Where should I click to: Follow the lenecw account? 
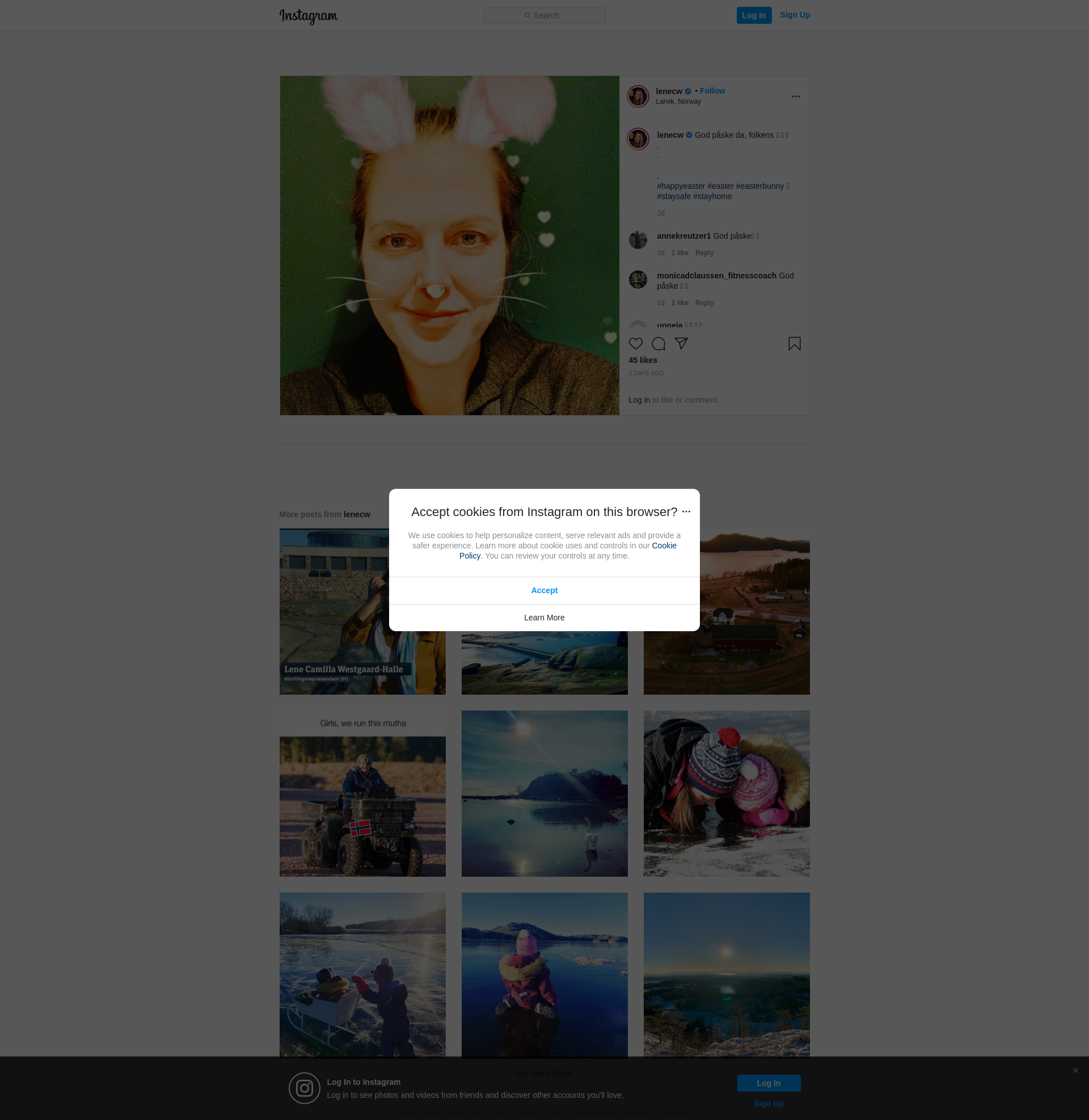[712, 91]
